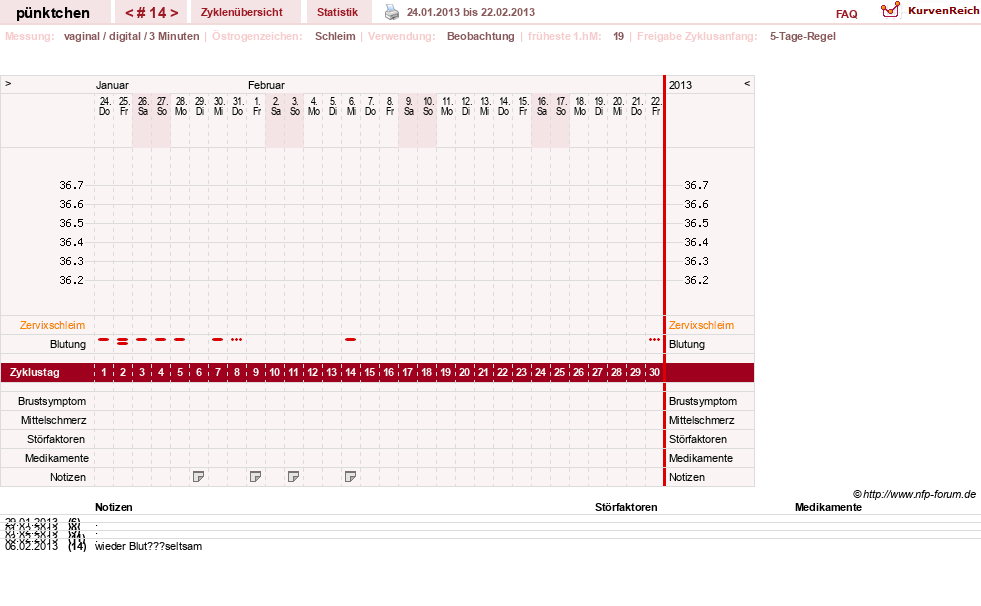Screen dimensions: 981x606
Task: Click the Medikamente column heading below chart
Action: [828, 507]
